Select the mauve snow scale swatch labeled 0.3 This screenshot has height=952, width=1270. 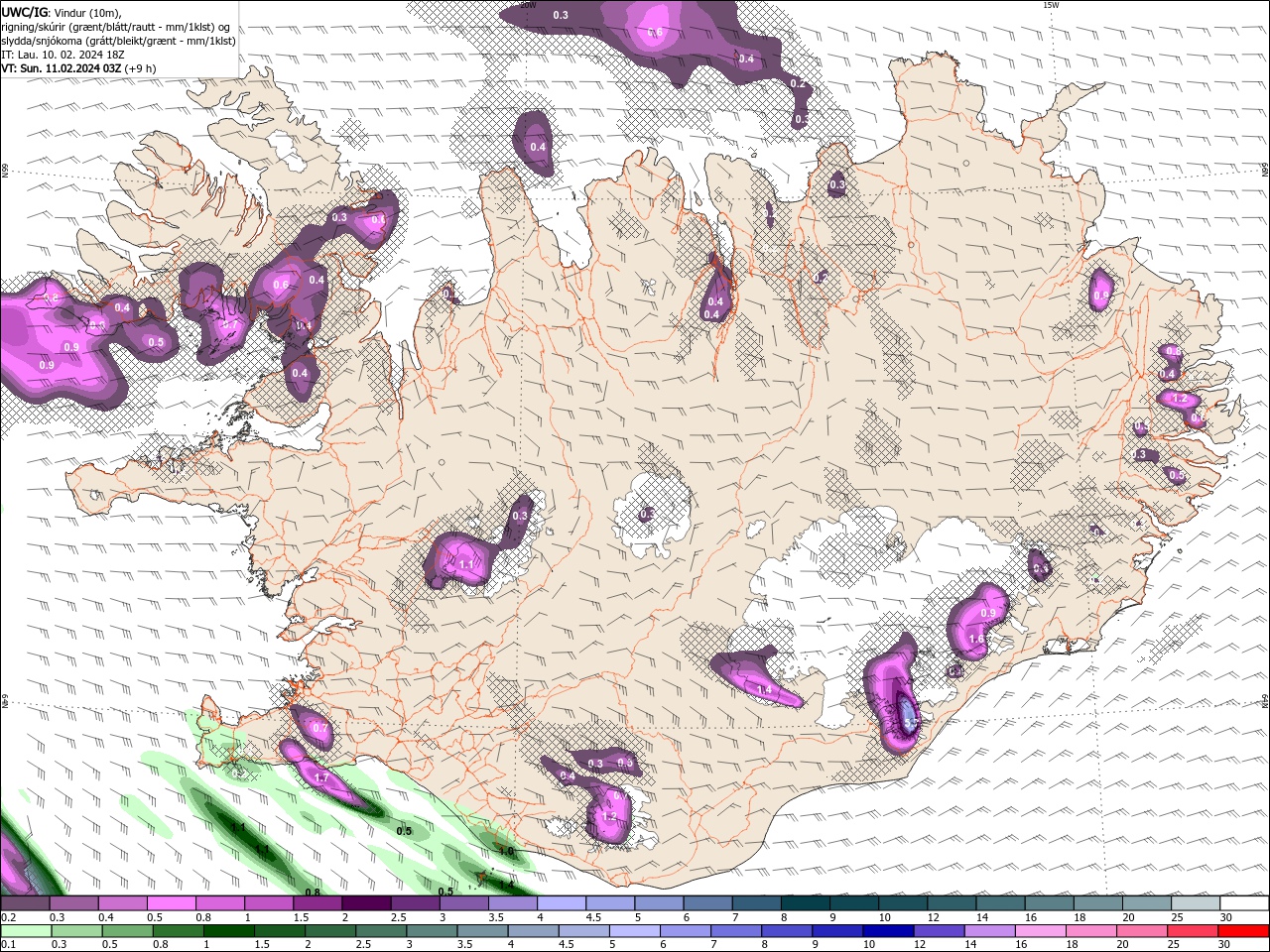point(73,903)
